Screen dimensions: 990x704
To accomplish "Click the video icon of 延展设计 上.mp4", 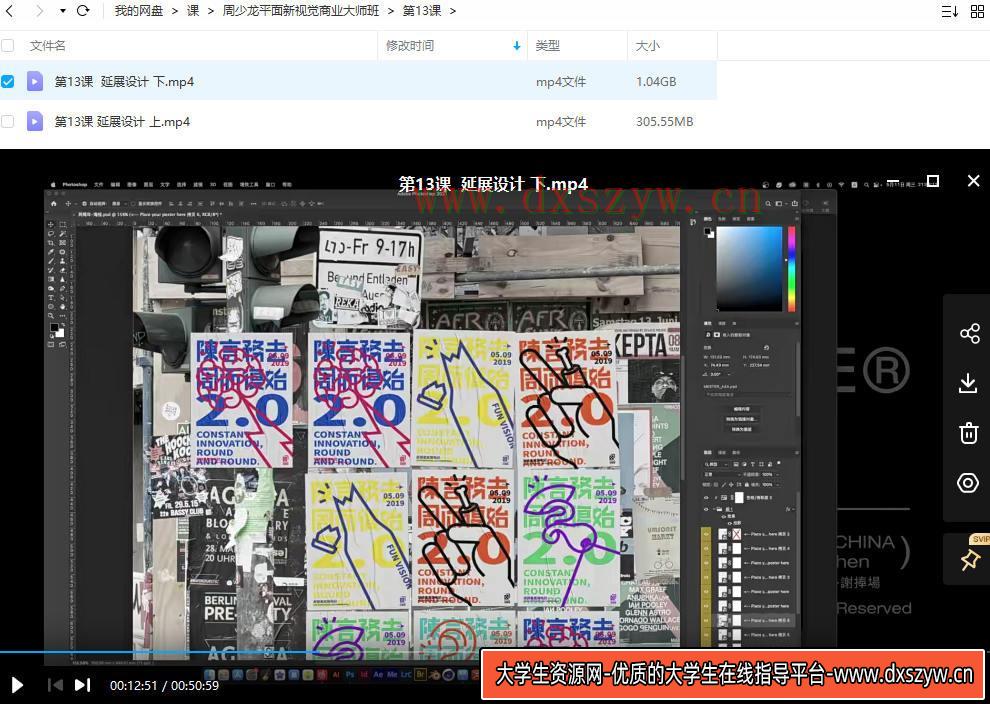I will click(x=35, y=121).
